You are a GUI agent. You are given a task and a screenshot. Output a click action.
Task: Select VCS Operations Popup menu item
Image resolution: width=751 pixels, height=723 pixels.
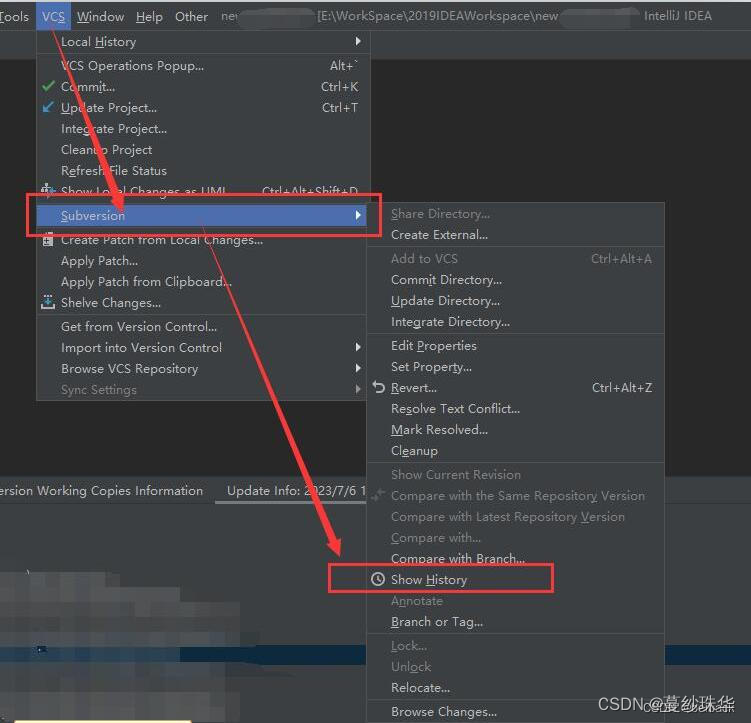click(x=201, y=65)
